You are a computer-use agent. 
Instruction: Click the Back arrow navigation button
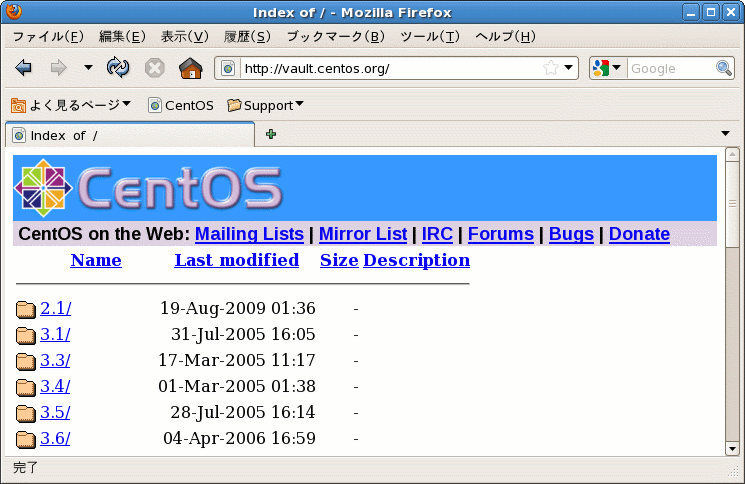24,68
